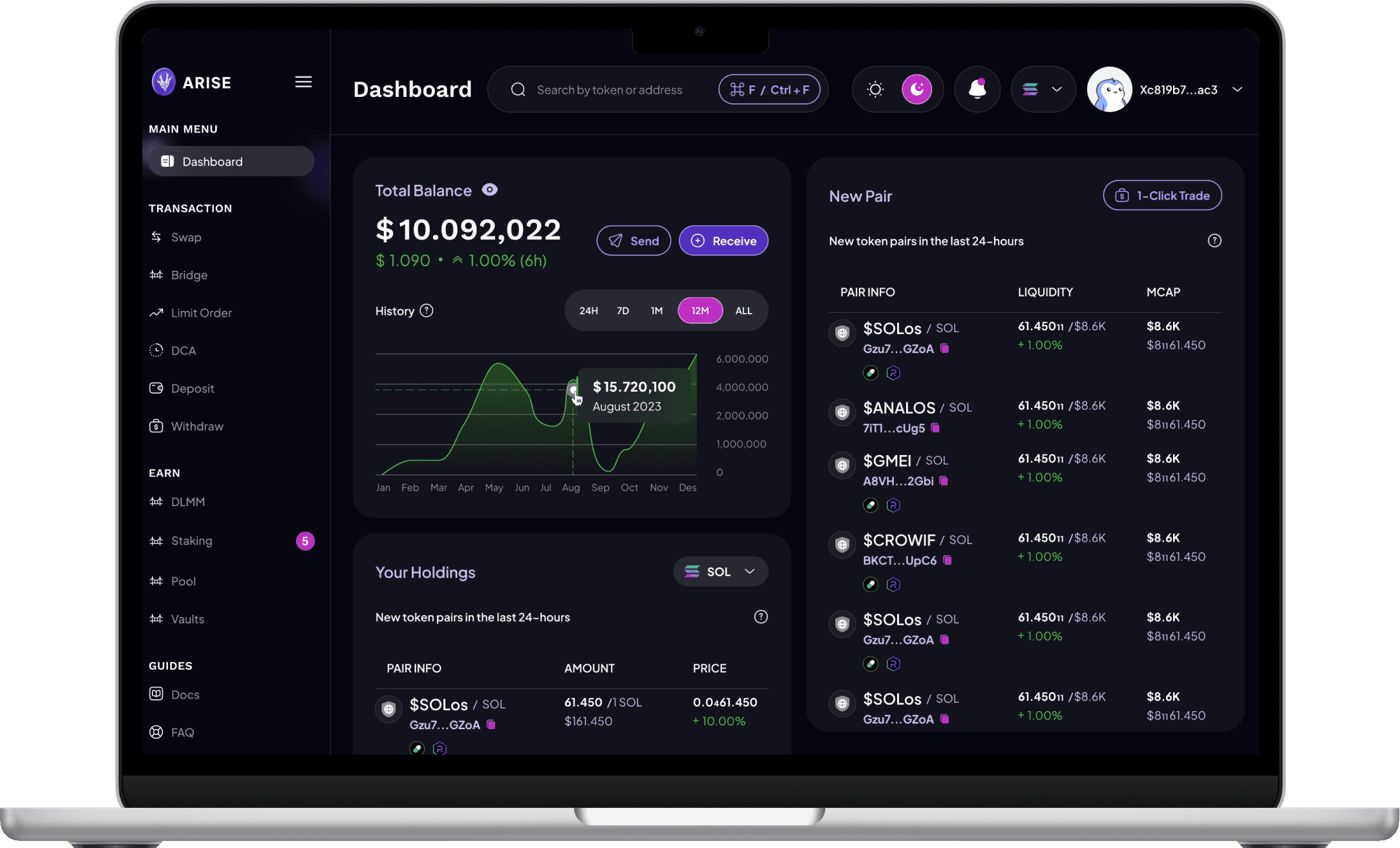Select the dark mode moon toggle
The width and height of the screenshot is (1400, 848).
coord(917,89)
